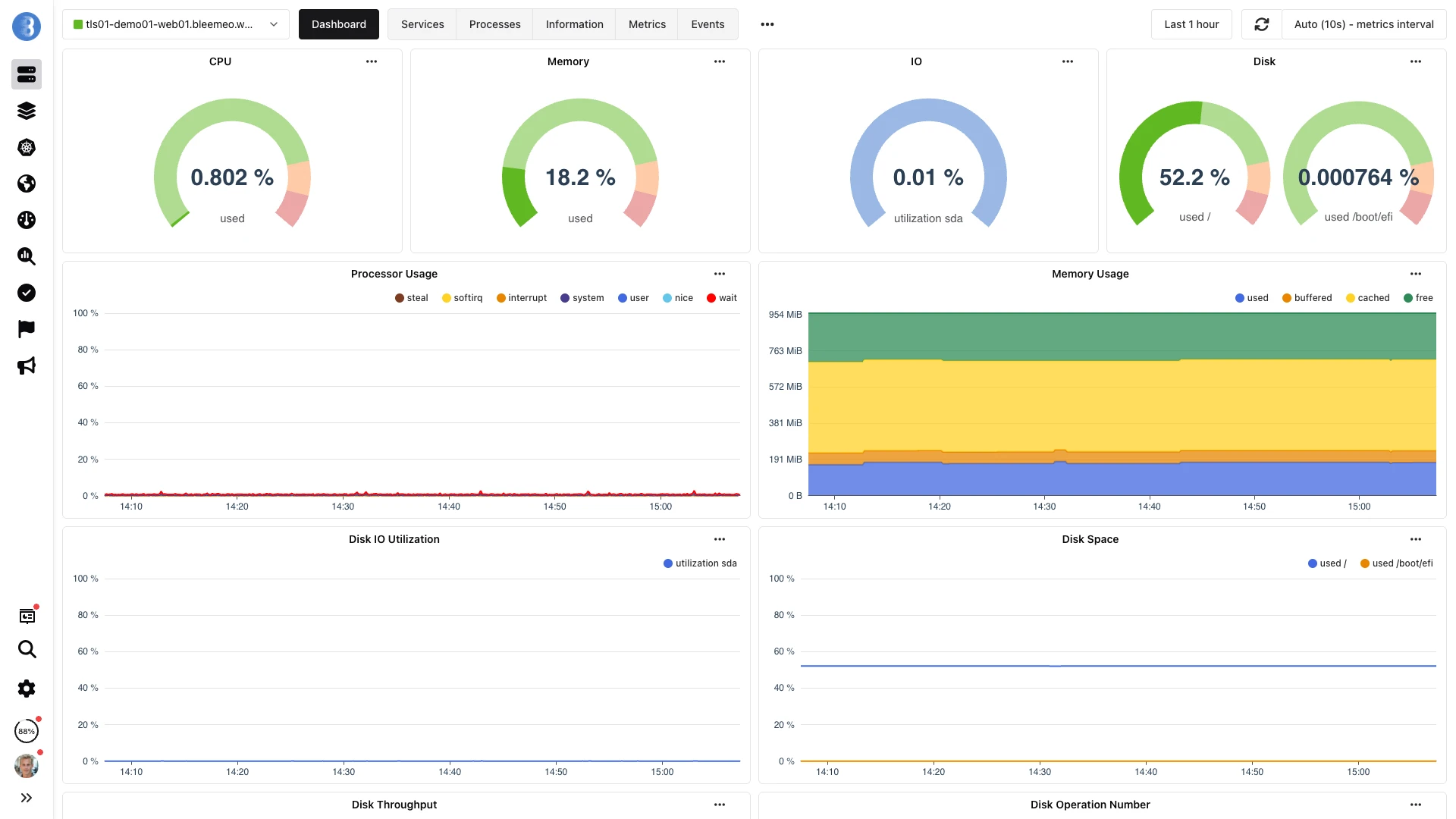The width and height of the screenshot is (1456, 819).
Task: Switch to the Metrics tab
Action: coord(646,24)
